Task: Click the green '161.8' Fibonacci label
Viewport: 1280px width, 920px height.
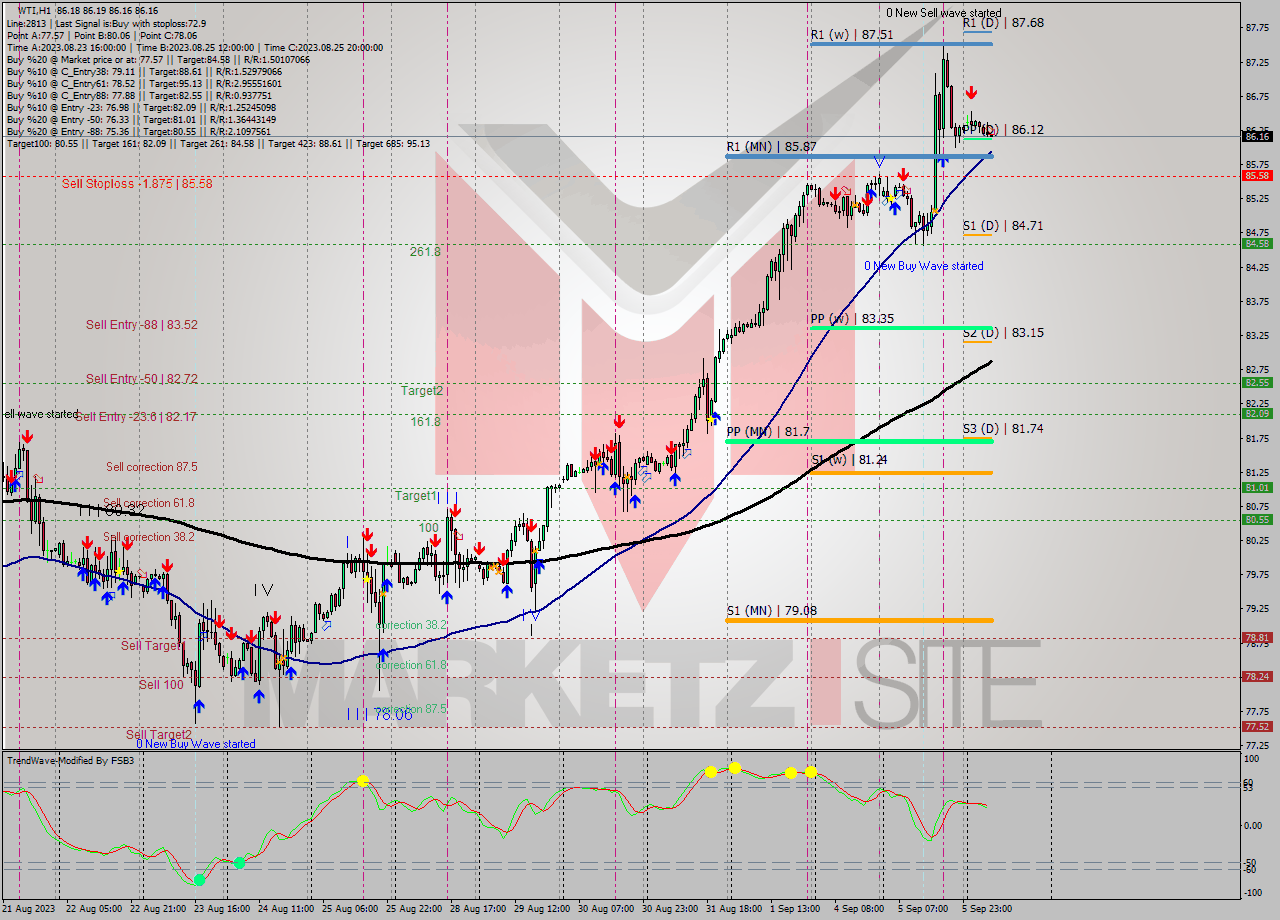Action: point(425,422)
